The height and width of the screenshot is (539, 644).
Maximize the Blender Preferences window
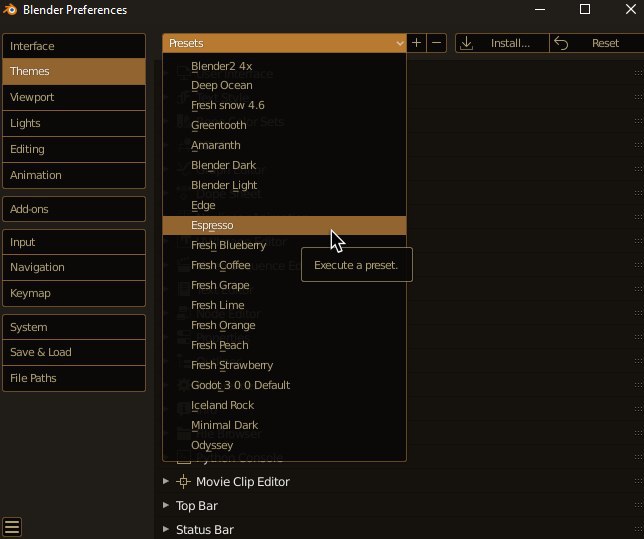click(x=585, y=9)
